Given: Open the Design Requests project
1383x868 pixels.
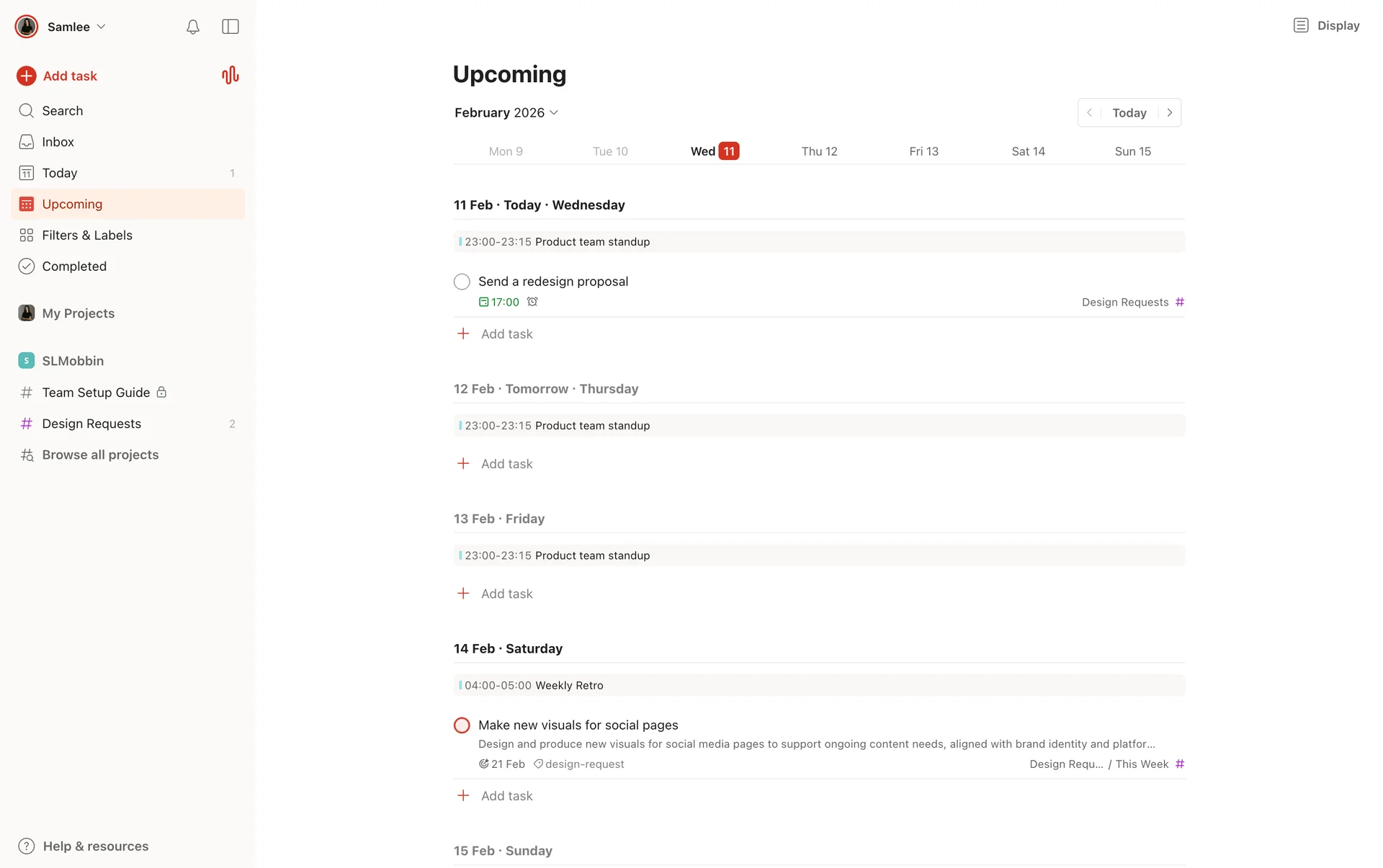Looking at the screenshot, I should [91, 424].
